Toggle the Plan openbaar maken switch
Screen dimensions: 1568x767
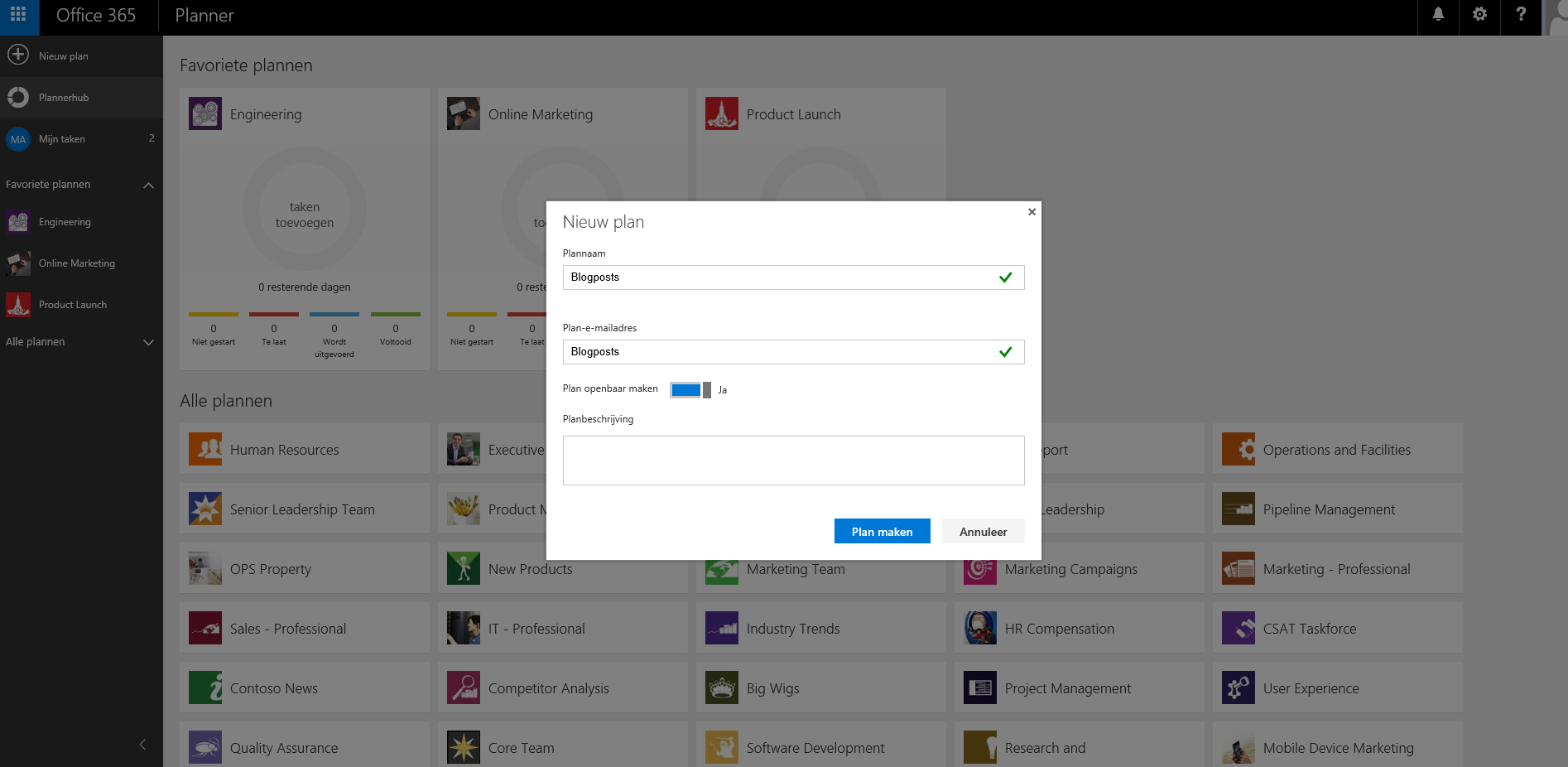tap(690, 390)
